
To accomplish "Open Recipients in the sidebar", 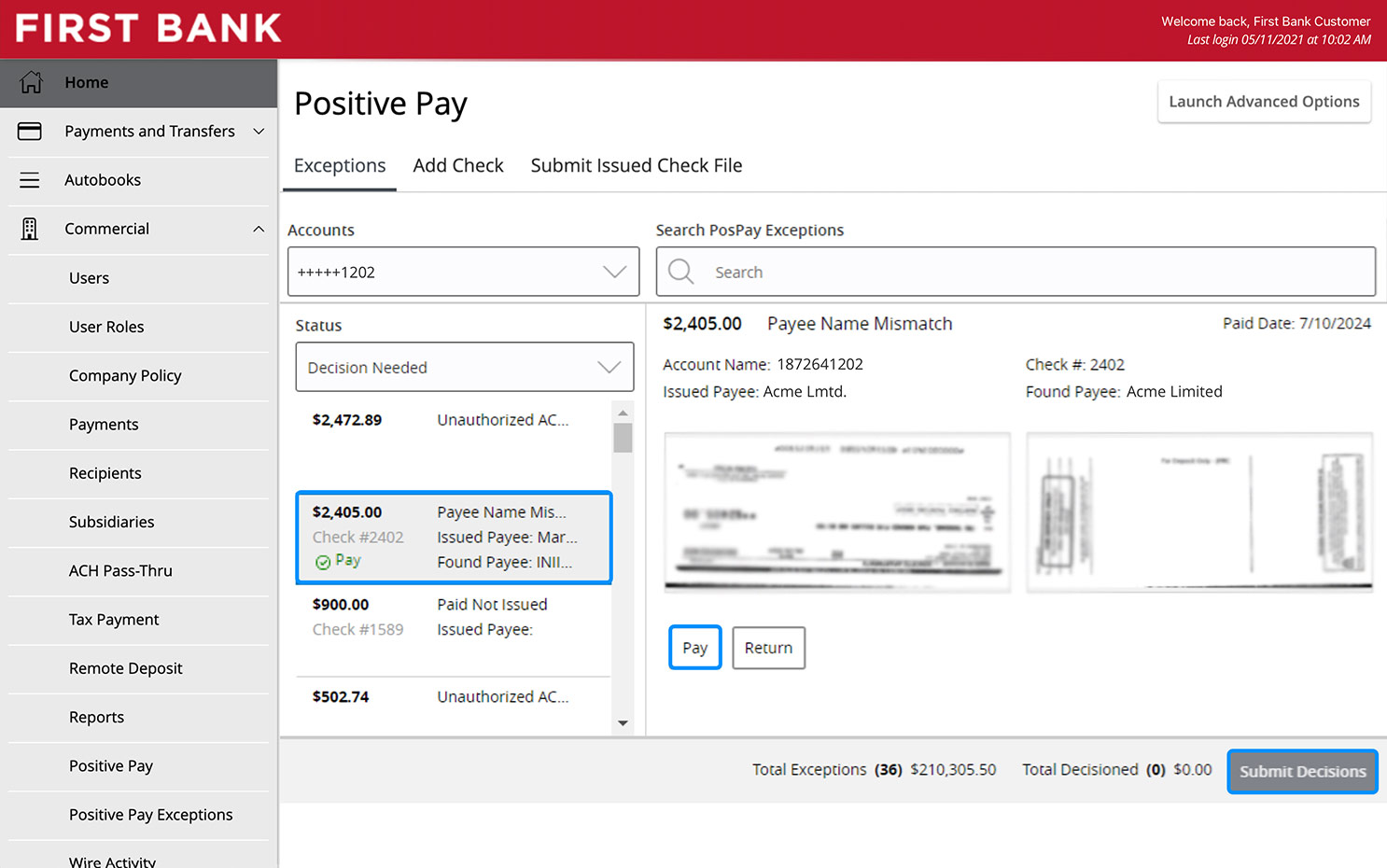I will click(x=139, y=473).
